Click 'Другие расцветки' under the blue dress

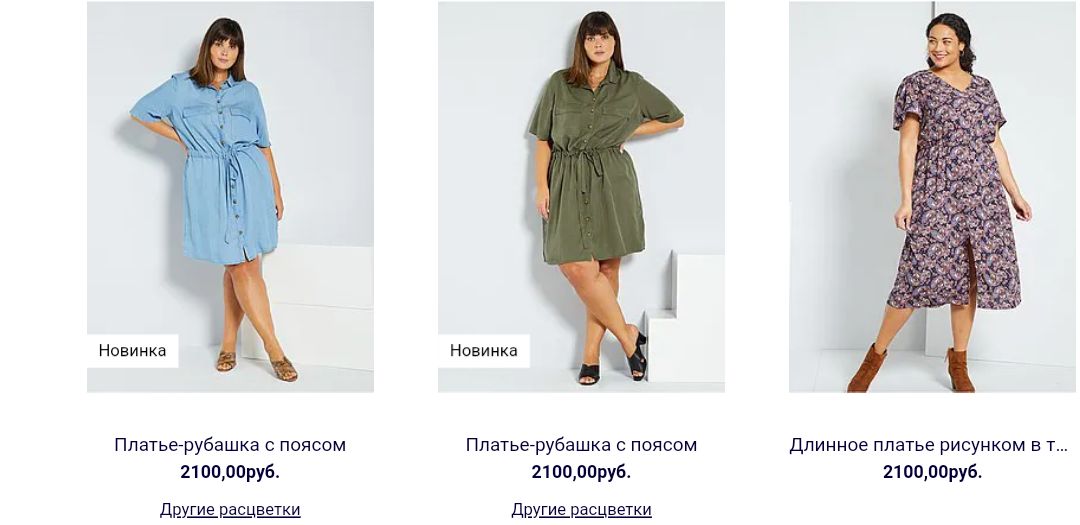point(230,510)
